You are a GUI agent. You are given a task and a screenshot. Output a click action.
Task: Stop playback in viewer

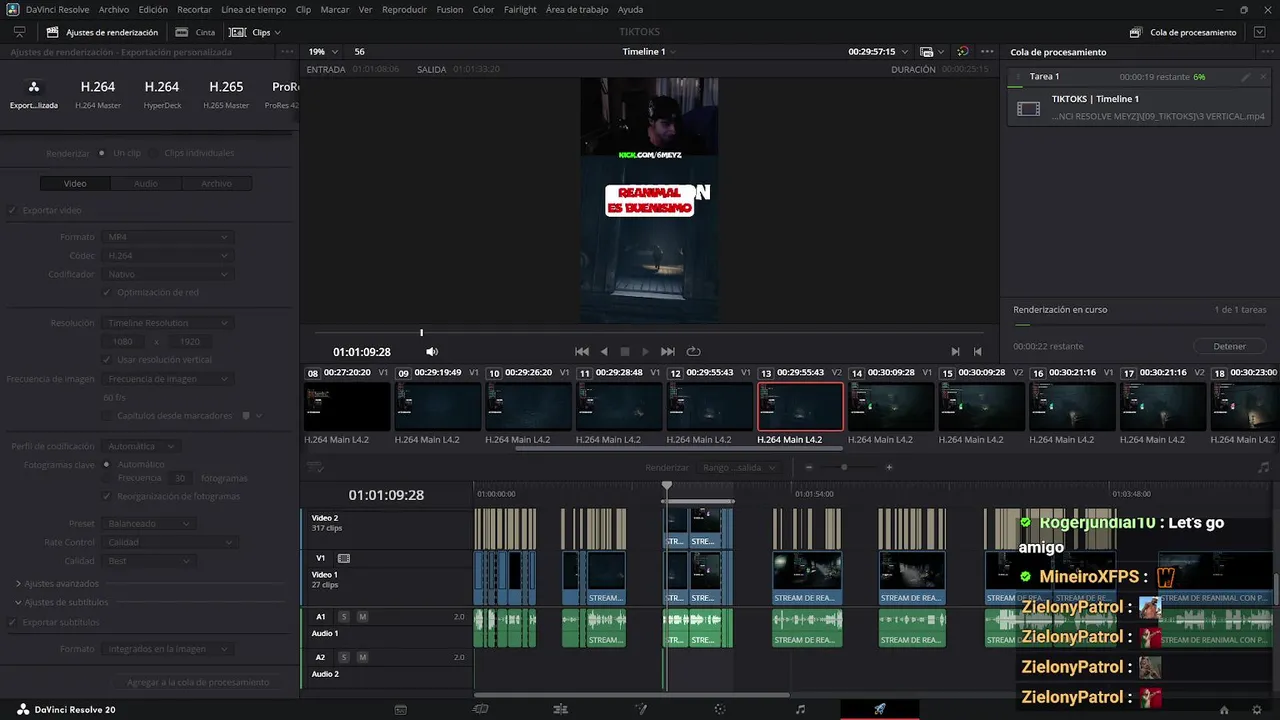coord(625,352)
